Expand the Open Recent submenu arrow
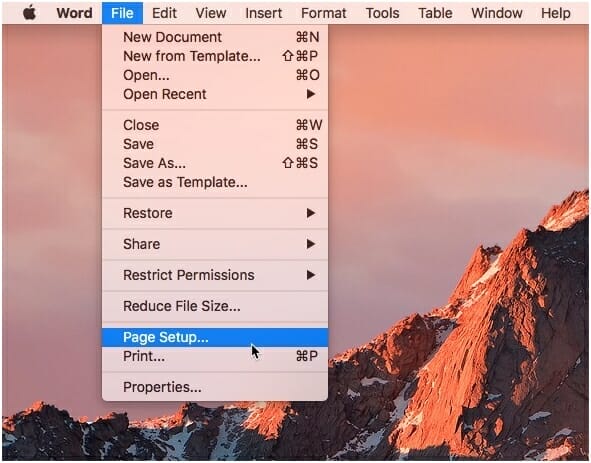This screenshot has height=463, width=591. coord(311,94)
